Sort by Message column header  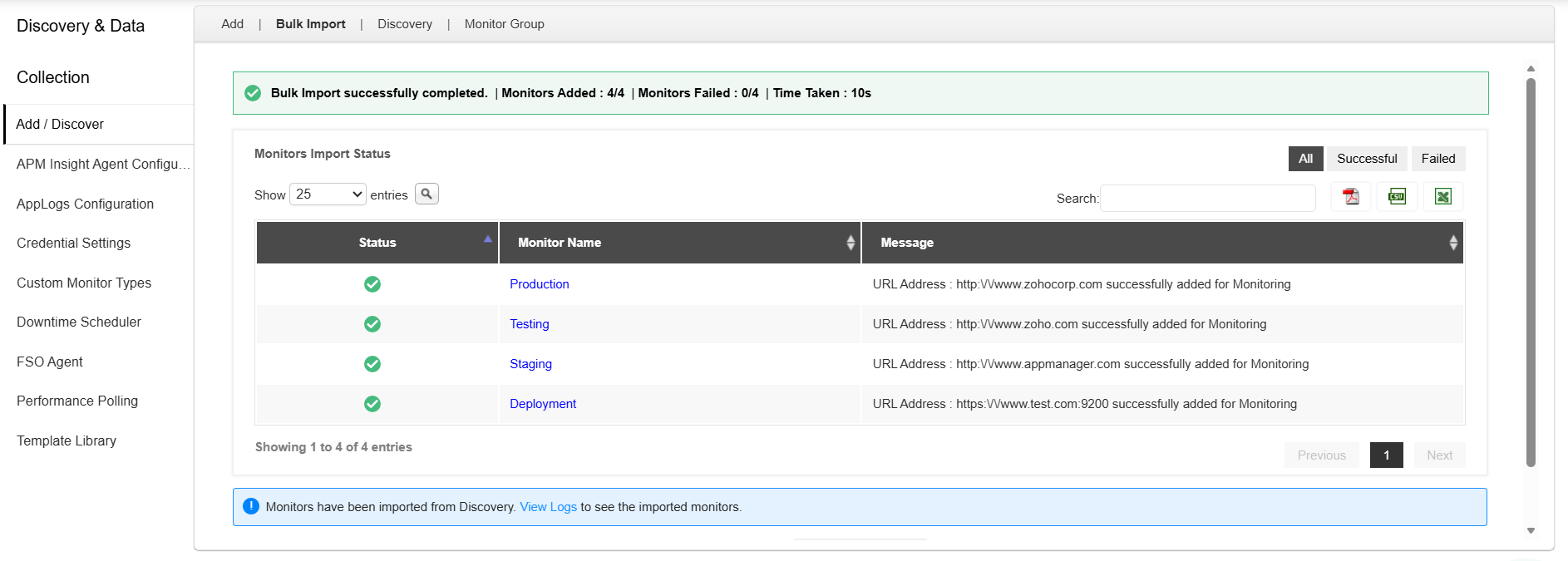1162,243
